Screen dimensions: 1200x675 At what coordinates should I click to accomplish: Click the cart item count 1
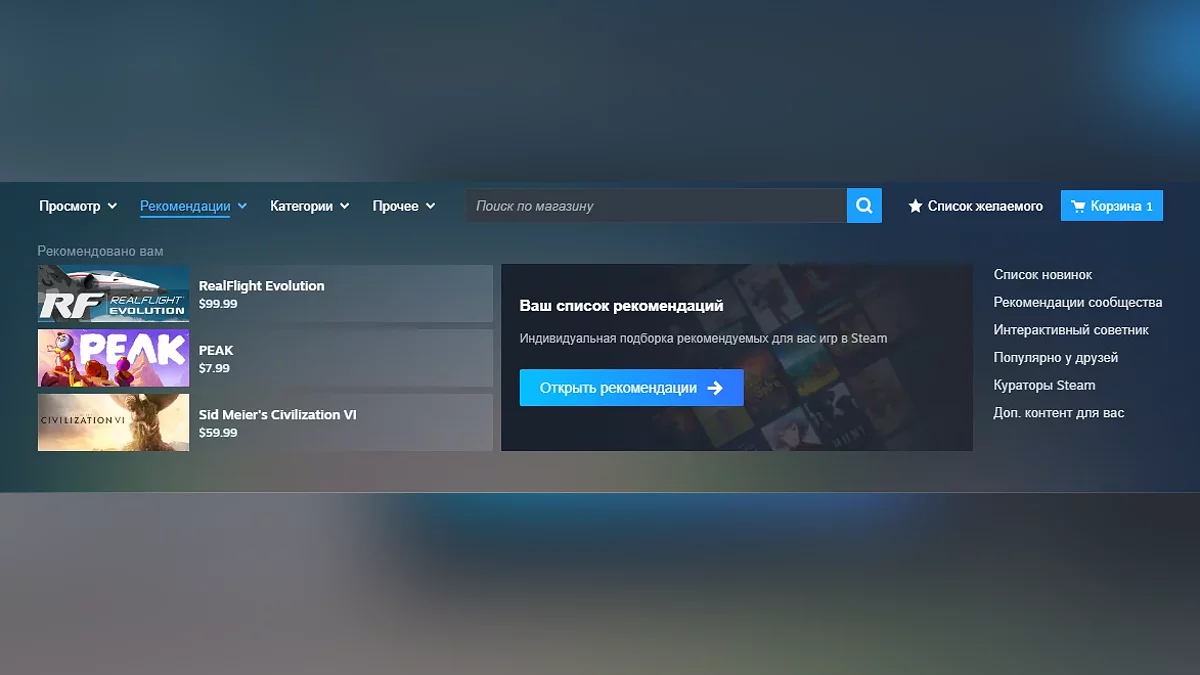coord(1149,207)
